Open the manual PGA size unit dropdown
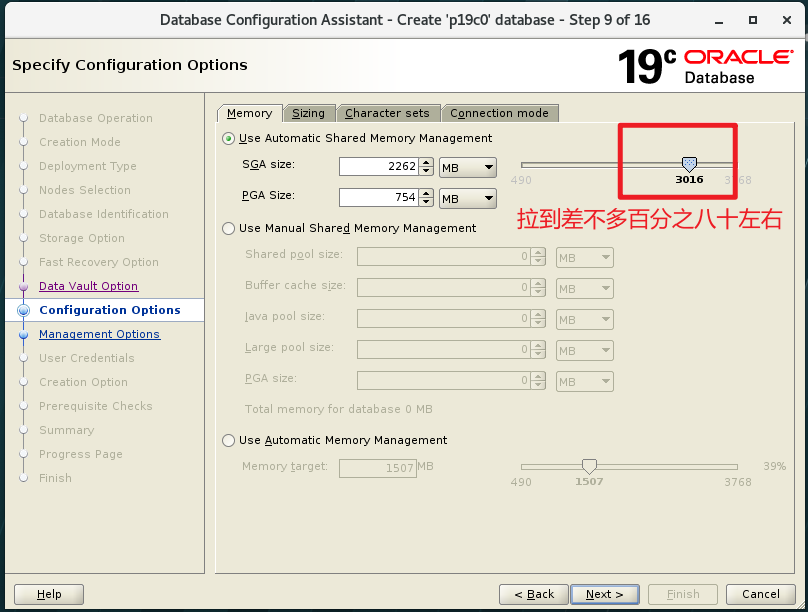This screenshot has height=612, width=808. point(585,381)
